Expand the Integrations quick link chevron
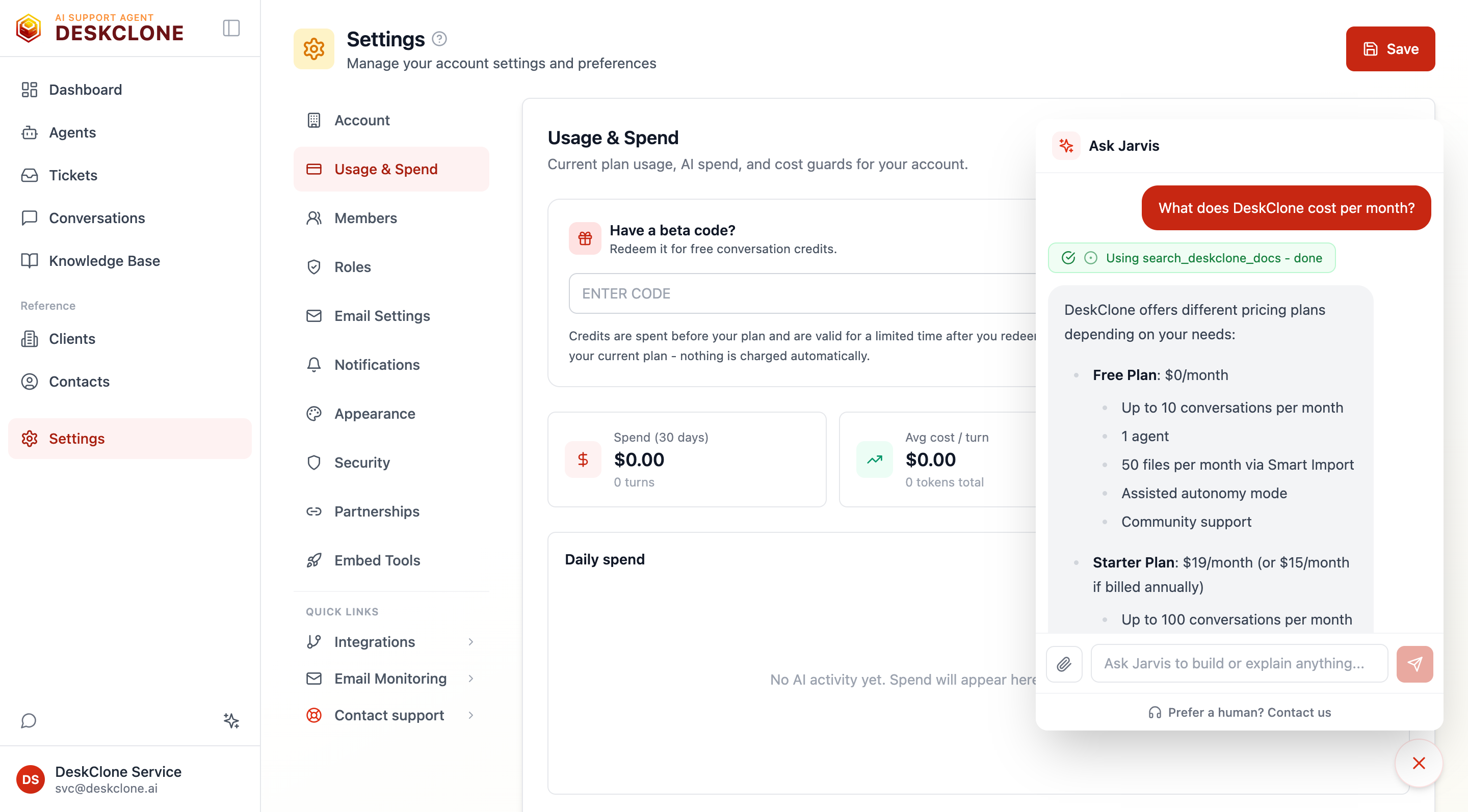This screenshot has height=812, width=1468. coord(470,642)
